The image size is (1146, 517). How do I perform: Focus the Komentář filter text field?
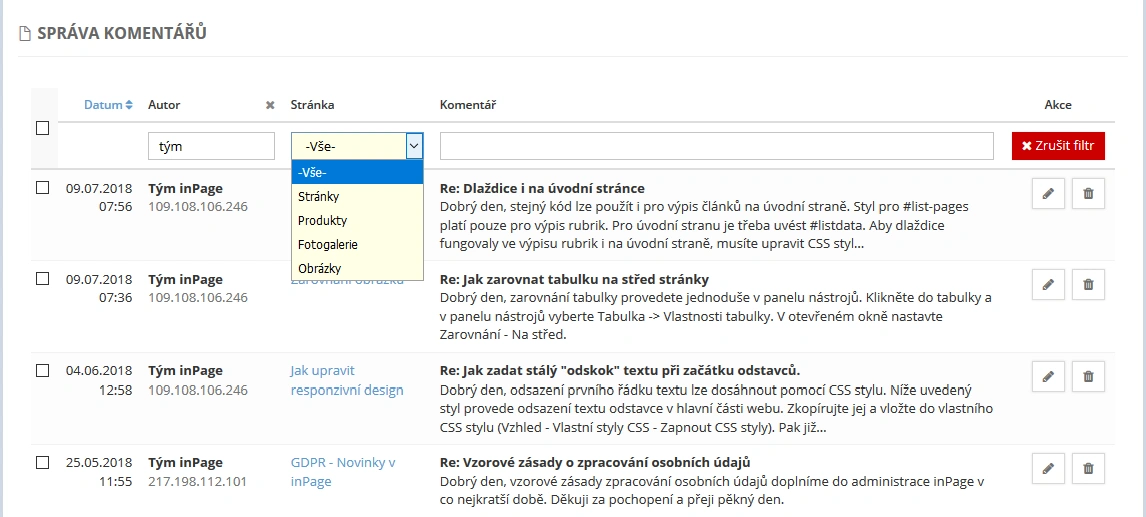[x=716, y=146]
